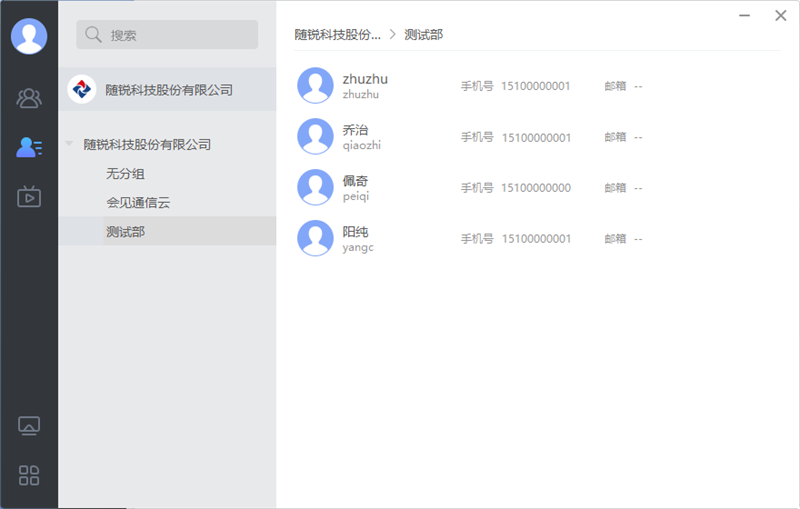Open the group contacts sidebar icon
The width and height of the screenshot is (800, 509).
click(x=29, y=98)
